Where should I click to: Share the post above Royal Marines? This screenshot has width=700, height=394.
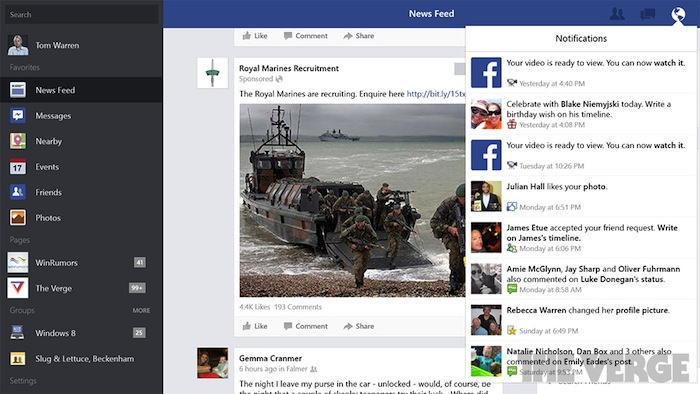[359, 36]
